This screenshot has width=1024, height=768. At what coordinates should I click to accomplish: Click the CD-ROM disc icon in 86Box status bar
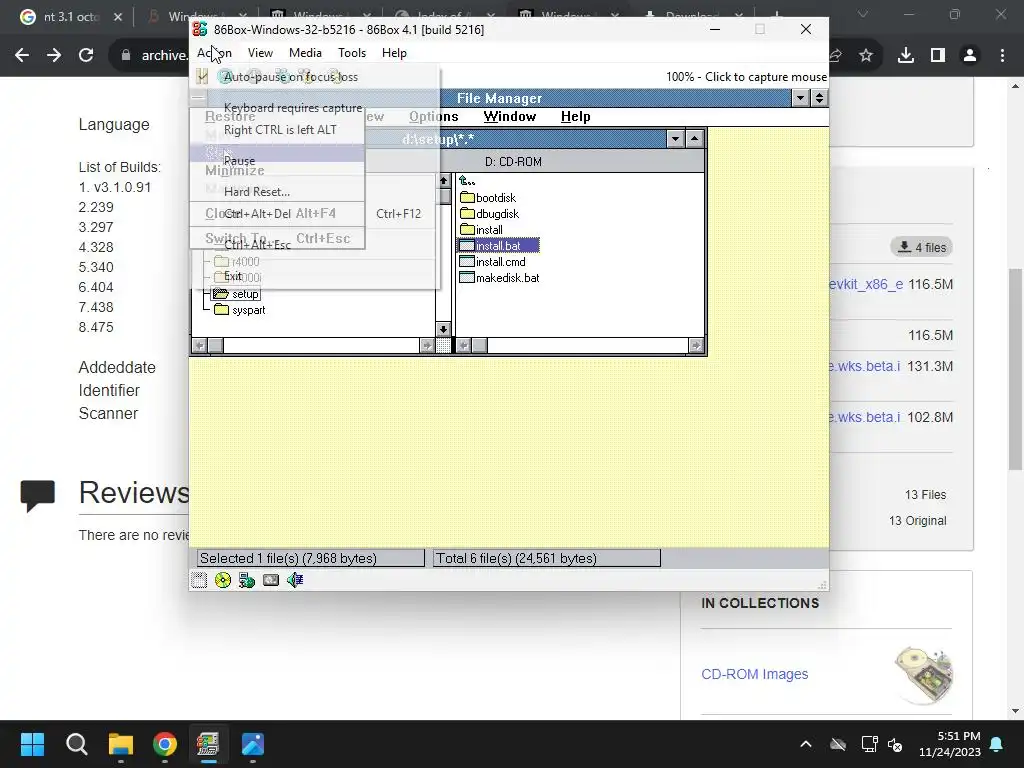(x=223, y=580)
